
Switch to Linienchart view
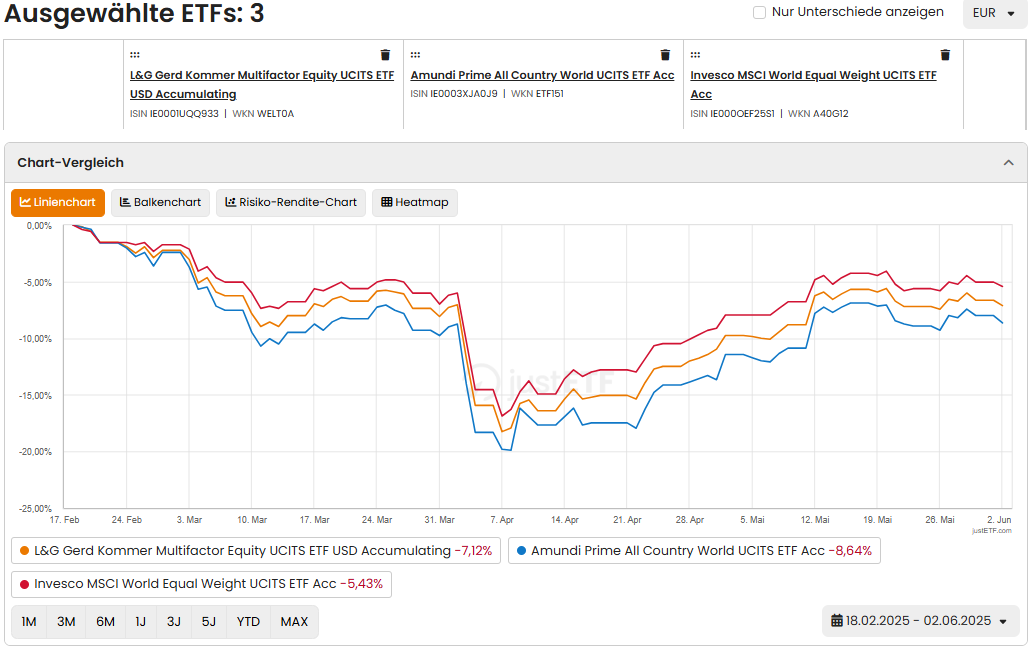(58, 202)
